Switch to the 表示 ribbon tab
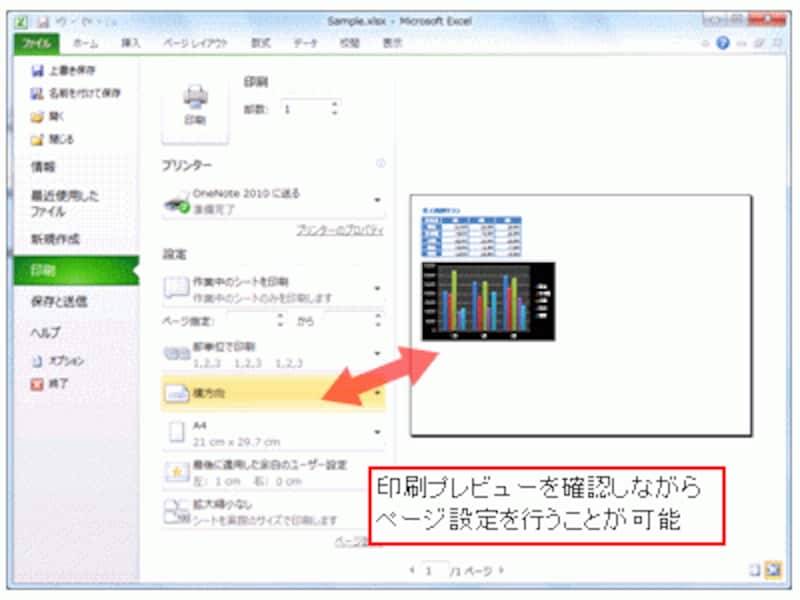Screen dimensions: 800x600 pyautogui.click(x=392, y=43)
